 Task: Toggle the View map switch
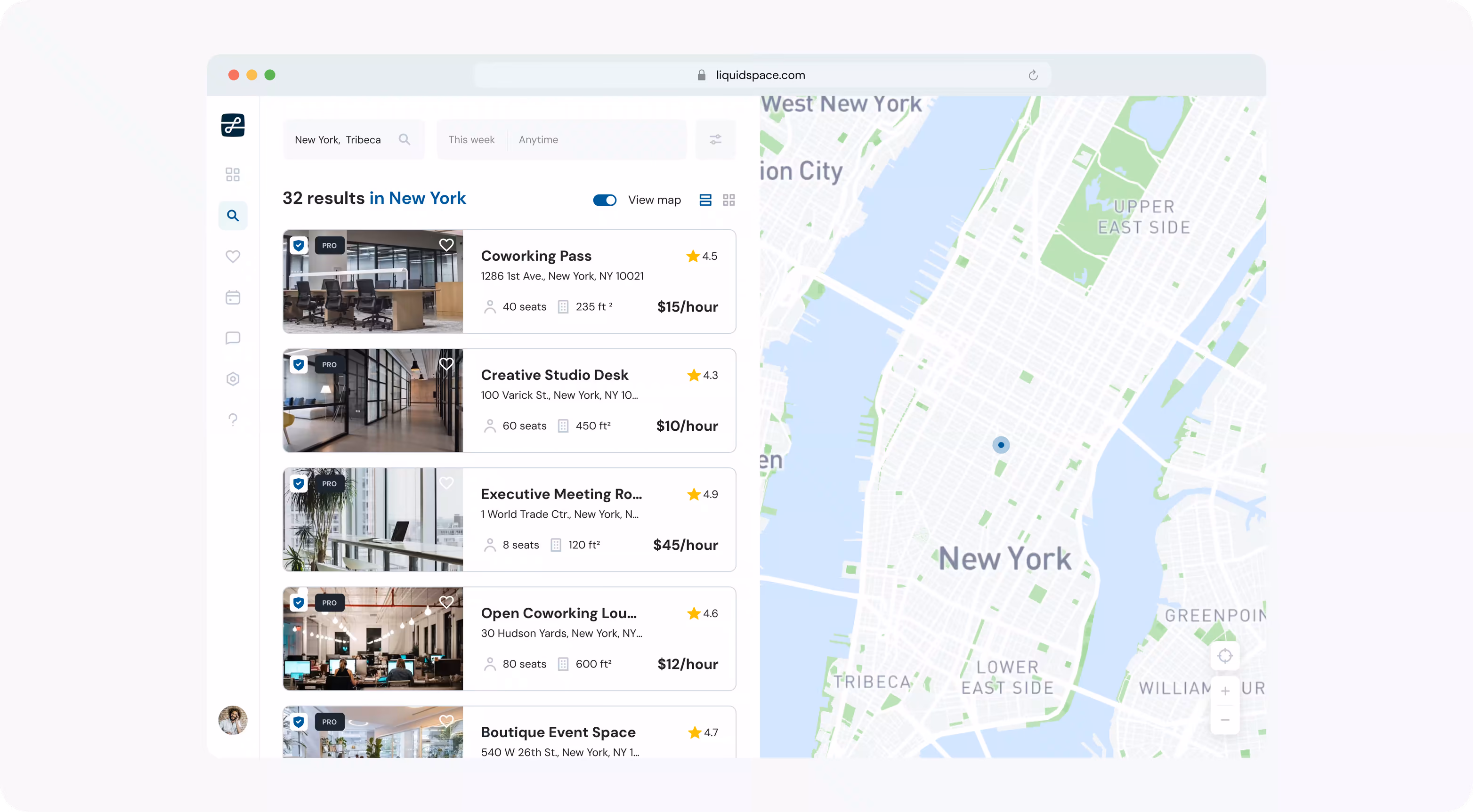605,200
